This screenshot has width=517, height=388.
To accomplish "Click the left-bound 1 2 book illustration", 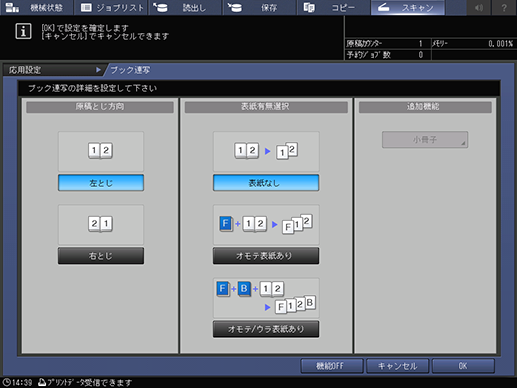I will (x=101, y=151).
